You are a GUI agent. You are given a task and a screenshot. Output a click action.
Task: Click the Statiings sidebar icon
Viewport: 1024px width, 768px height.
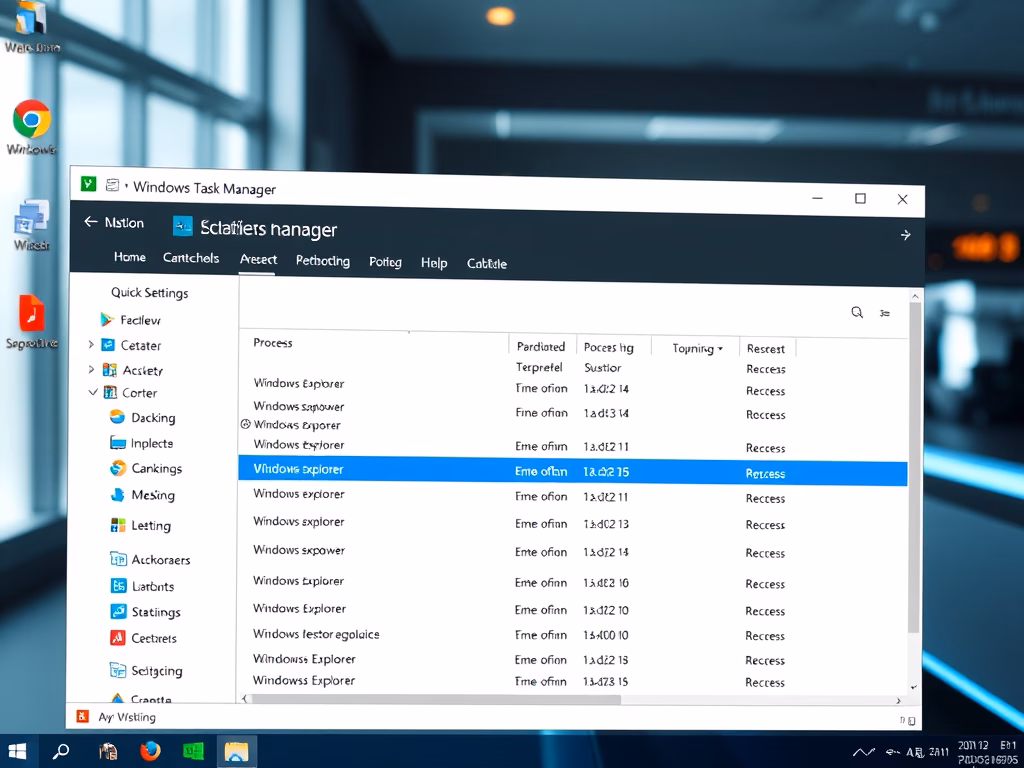point(119,612)
